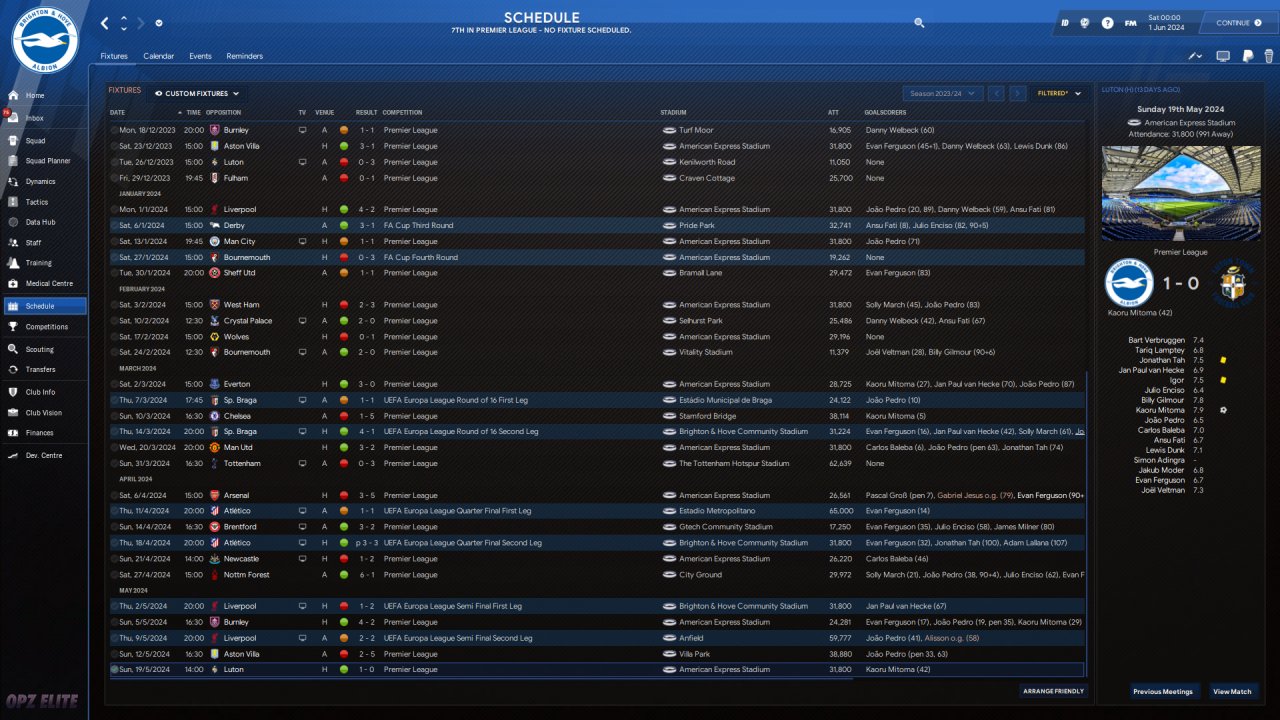Open the Season 2023/24 dropdown
This screenshot has height=720, width=1280.
pos(943,93)
